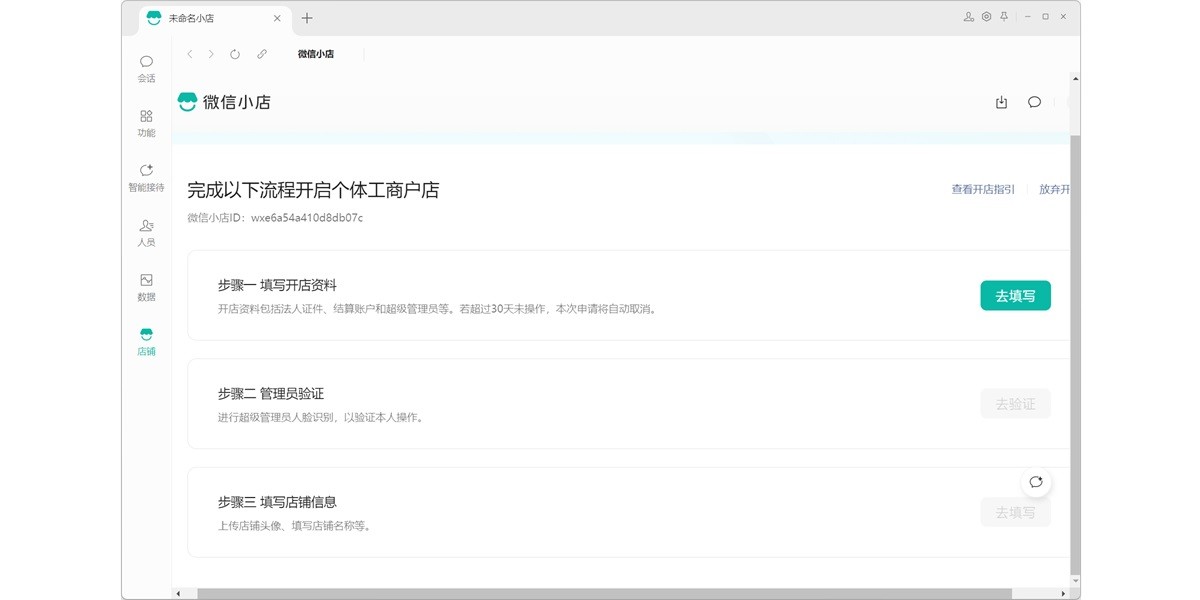This screenshot has width=1200, height=600.
Task: Select the 店铺 sidebar icon
Action: [146, 341]
